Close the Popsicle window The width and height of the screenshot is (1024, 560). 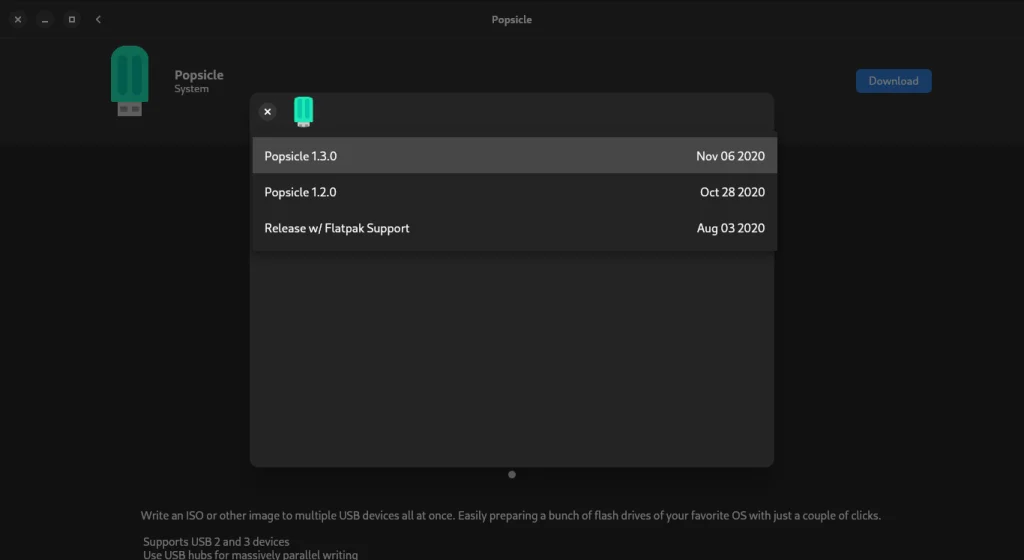[18, 19]
